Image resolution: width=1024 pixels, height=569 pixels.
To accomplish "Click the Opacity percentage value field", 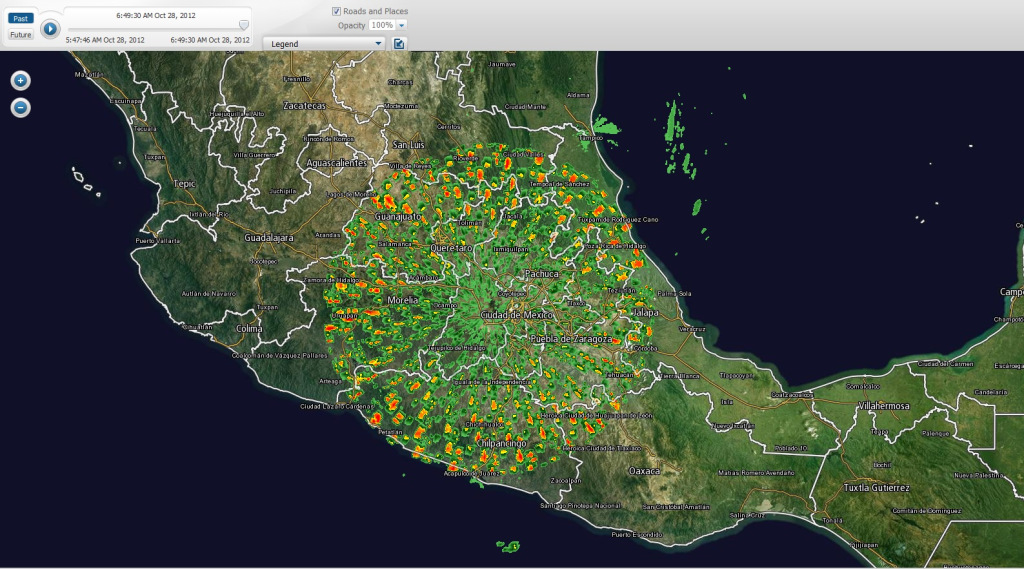I will tap(382, 25).
